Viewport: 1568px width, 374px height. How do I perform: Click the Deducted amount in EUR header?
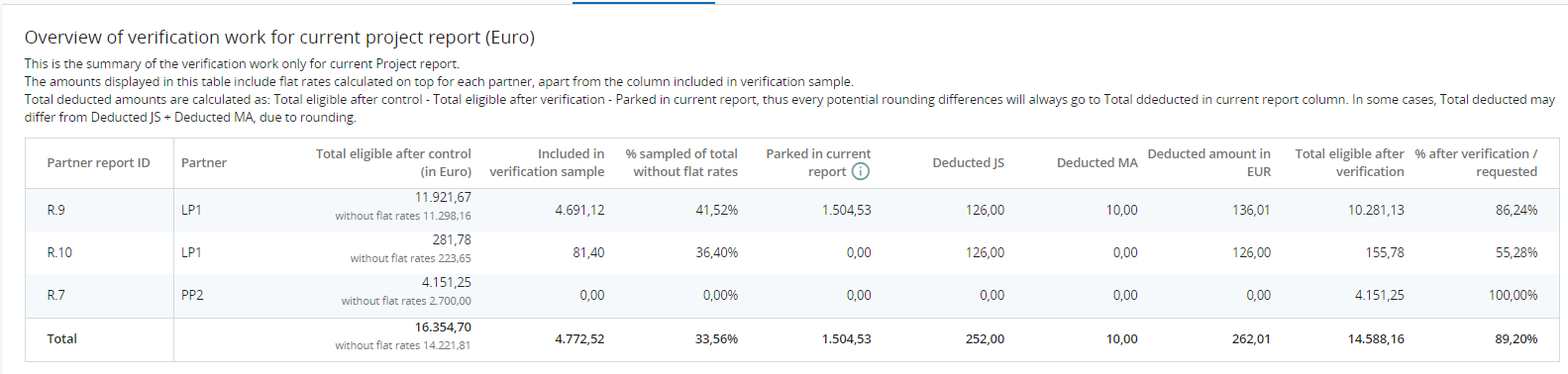click(x=1208, y=162)
